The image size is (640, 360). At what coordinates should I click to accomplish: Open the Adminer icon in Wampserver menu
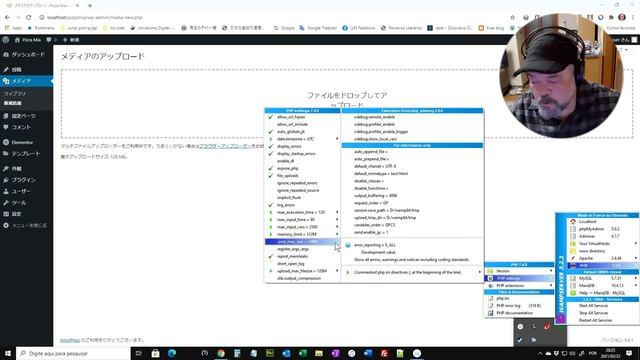pyautogui.click(x=573, y=236)
